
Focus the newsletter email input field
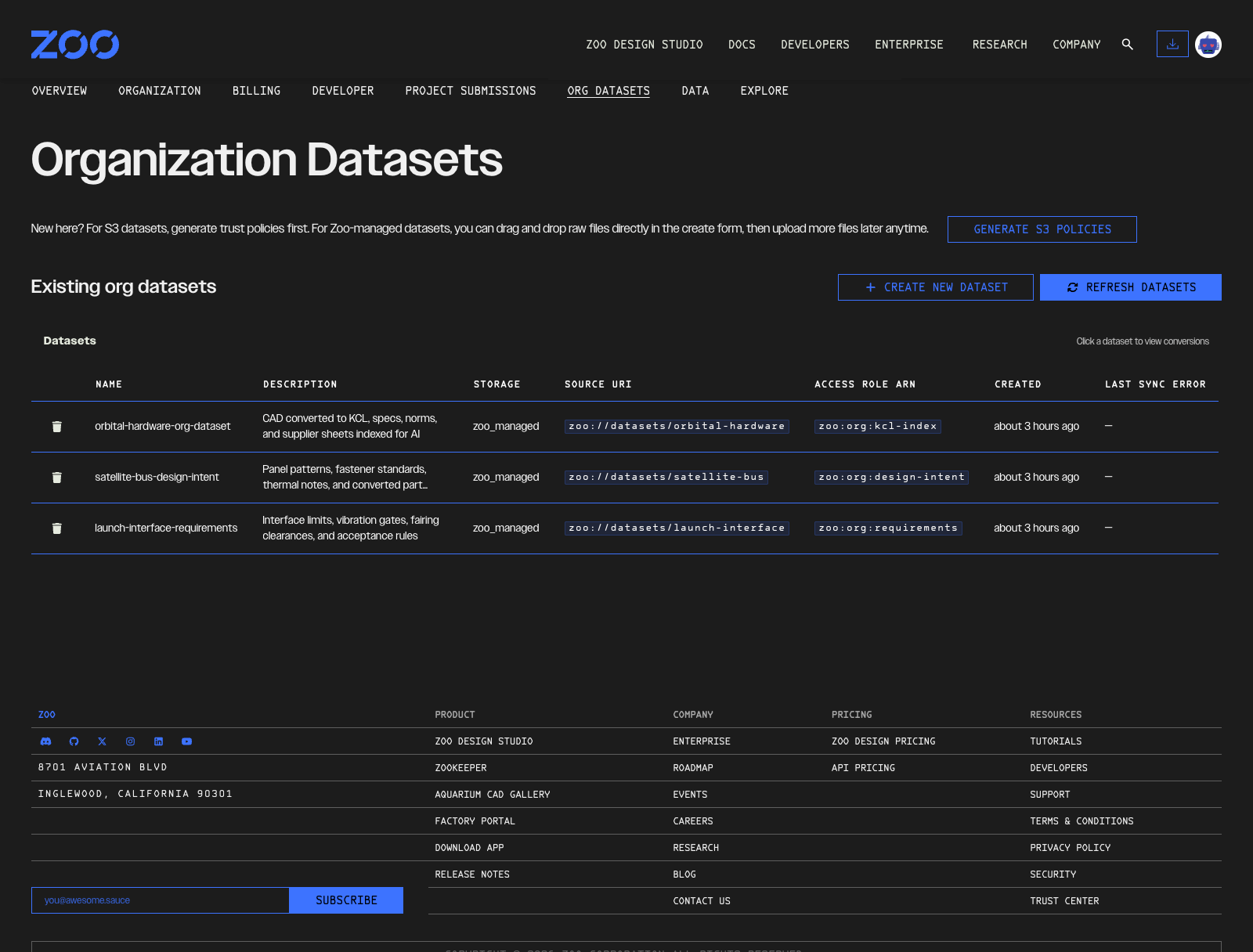[161, 900]
